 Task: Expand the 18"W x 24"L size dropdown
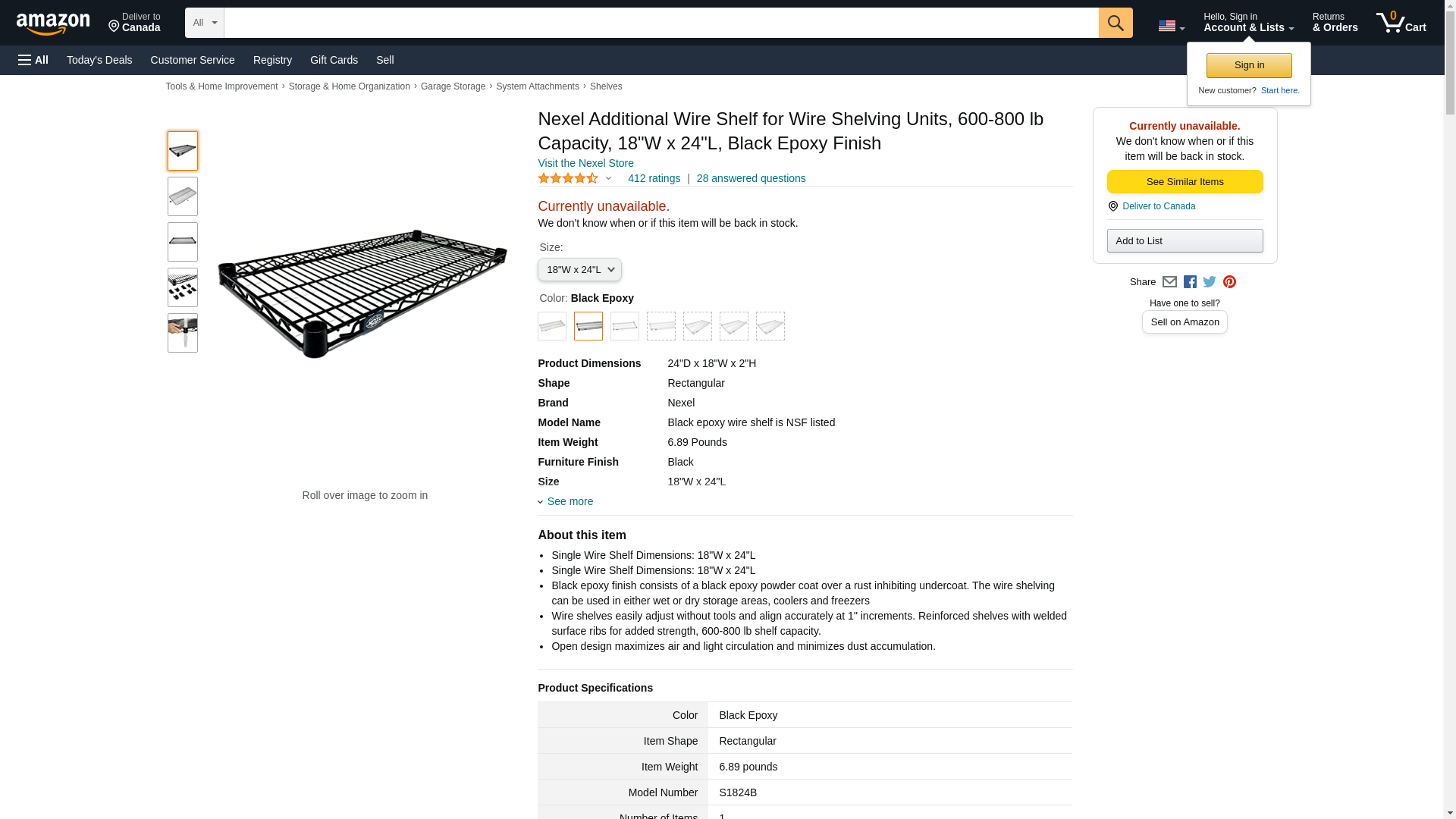click(579, 270)
